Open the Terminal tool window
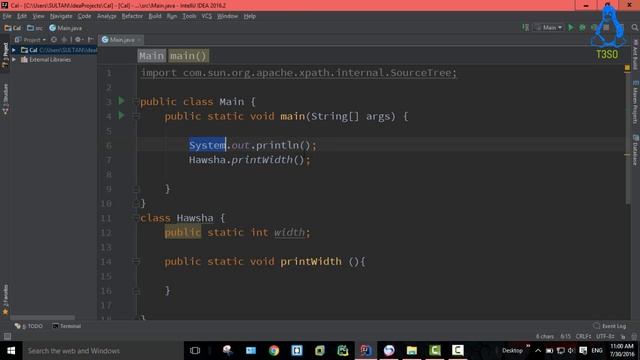Image resolution: width=640 pixels, height=360 pixels. coord(67,326)
